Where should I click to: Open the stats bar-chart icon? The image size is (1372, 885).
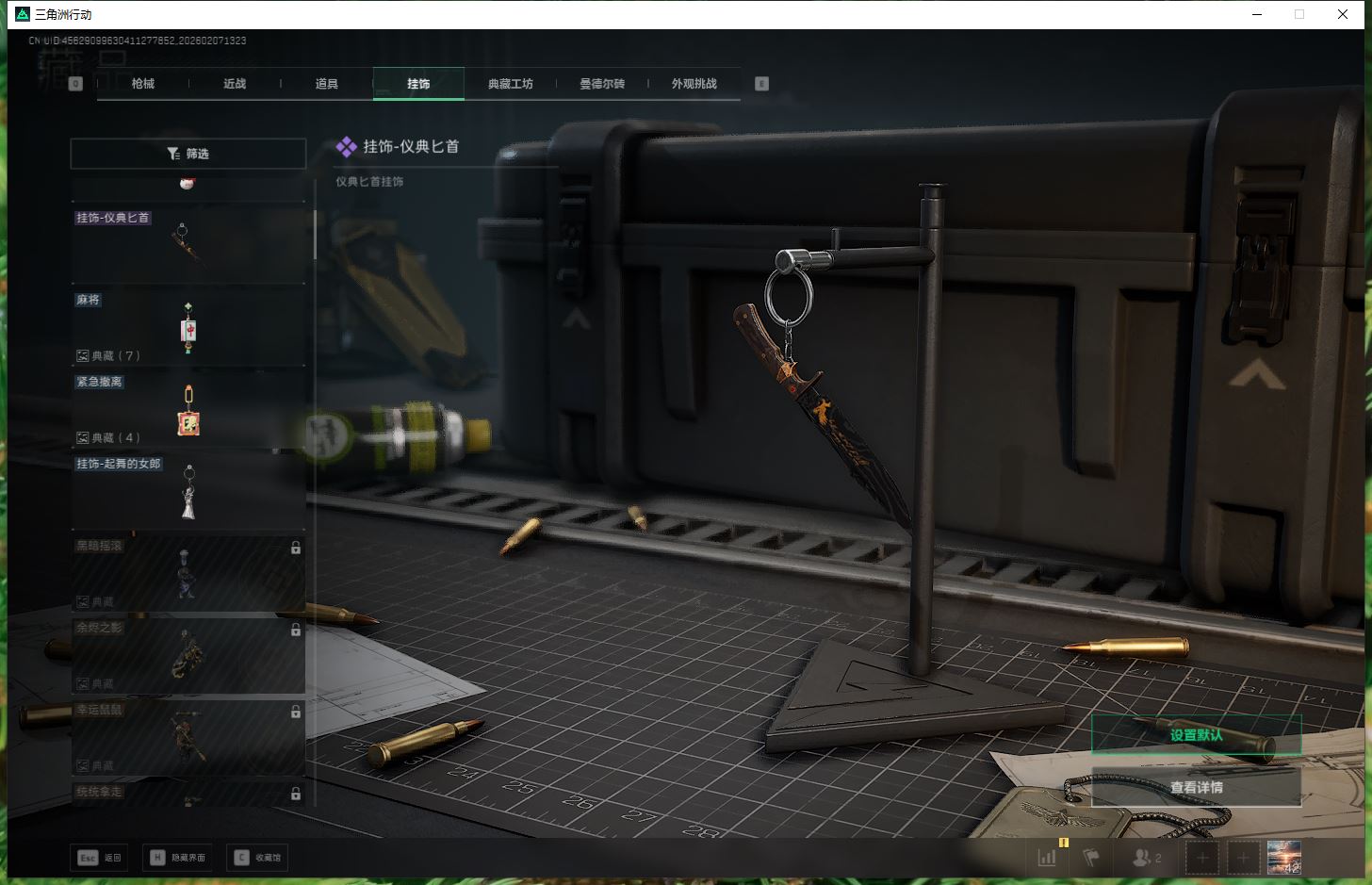tap(1047, 858)
